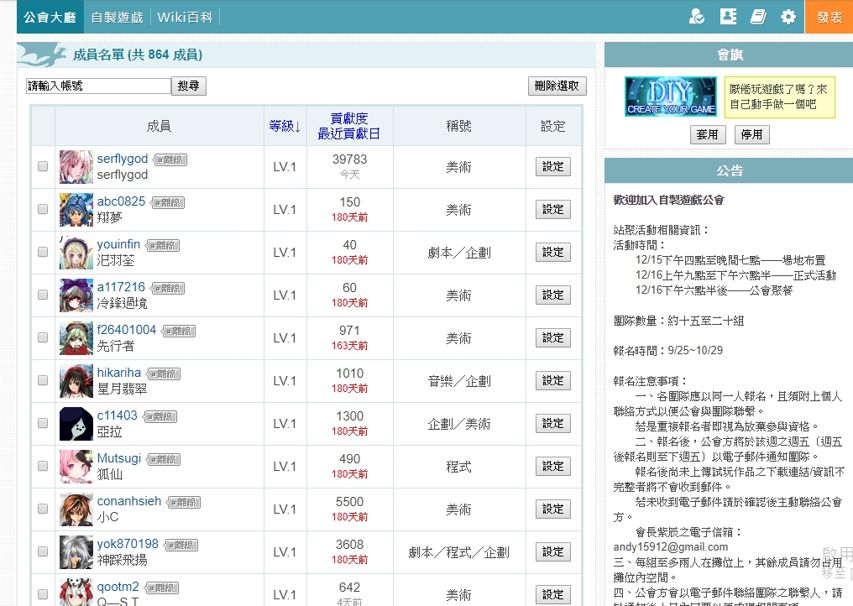This screenshot has height=606, width=853.
Task: Tick the checkbox for serflygod
Action: point(43,167)
